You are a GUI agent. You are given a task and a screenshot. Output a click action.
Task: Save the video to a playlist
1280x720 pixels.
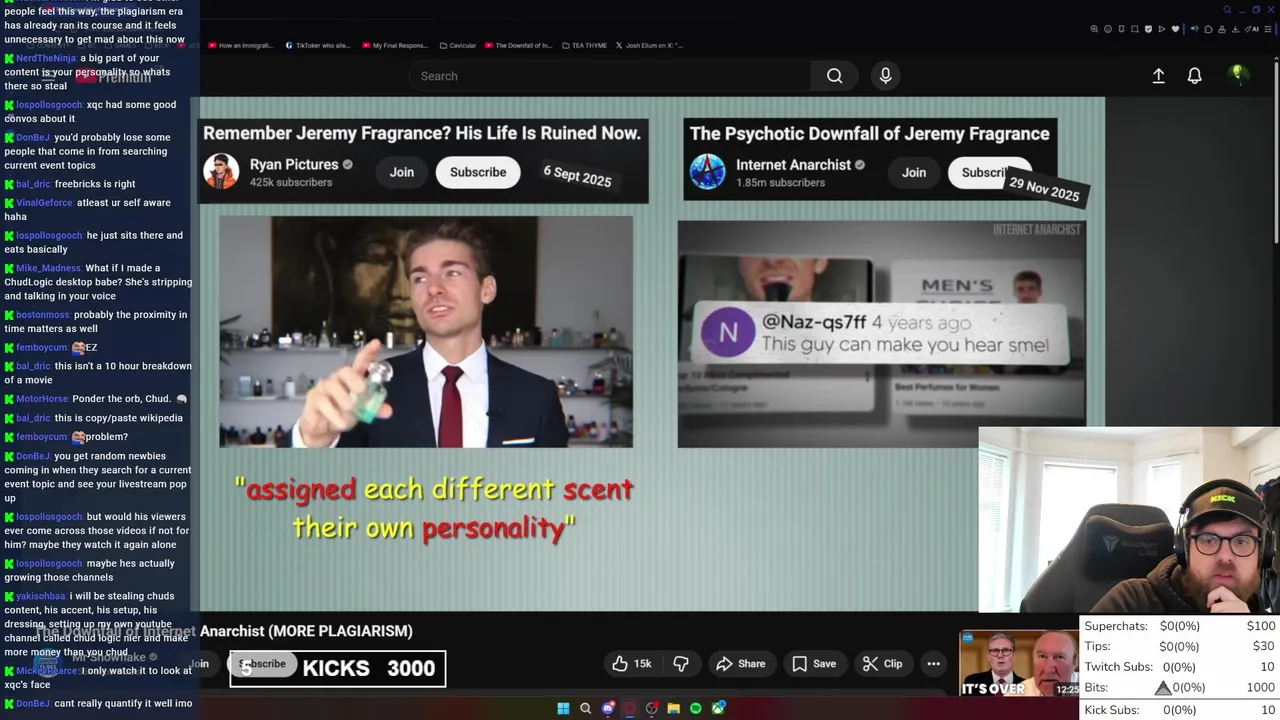click(x=814, y=664)
